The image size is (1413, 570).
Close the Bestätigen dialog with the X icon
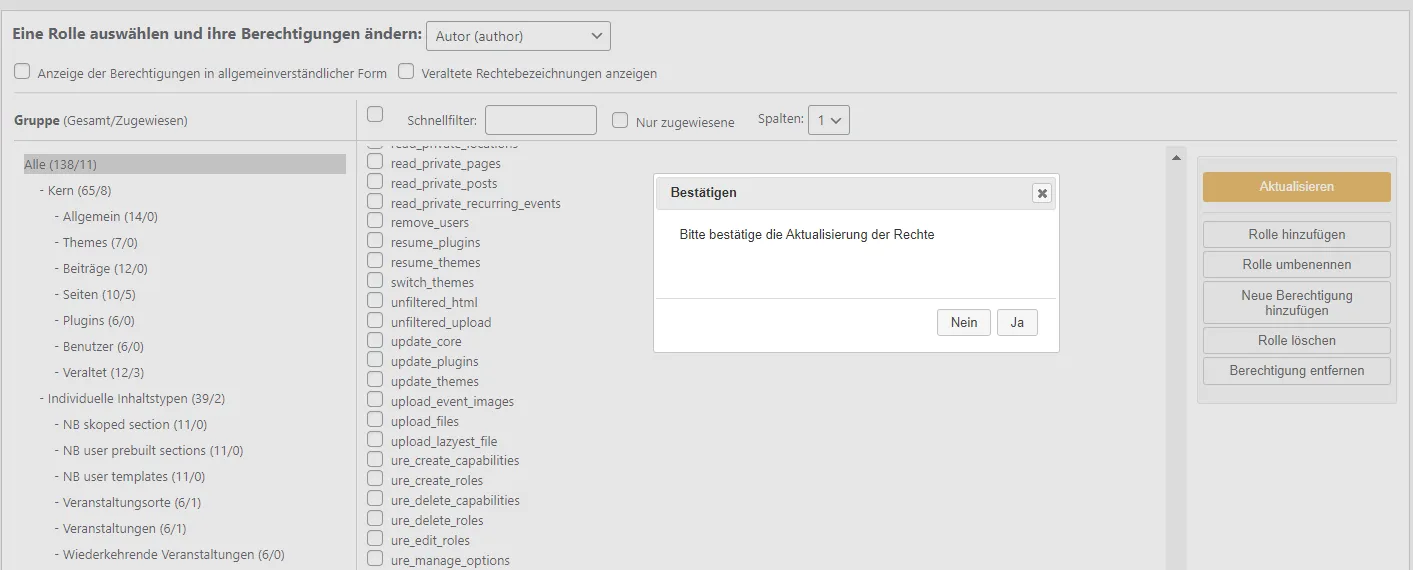pyautogui.click(x=1042, y=193)
